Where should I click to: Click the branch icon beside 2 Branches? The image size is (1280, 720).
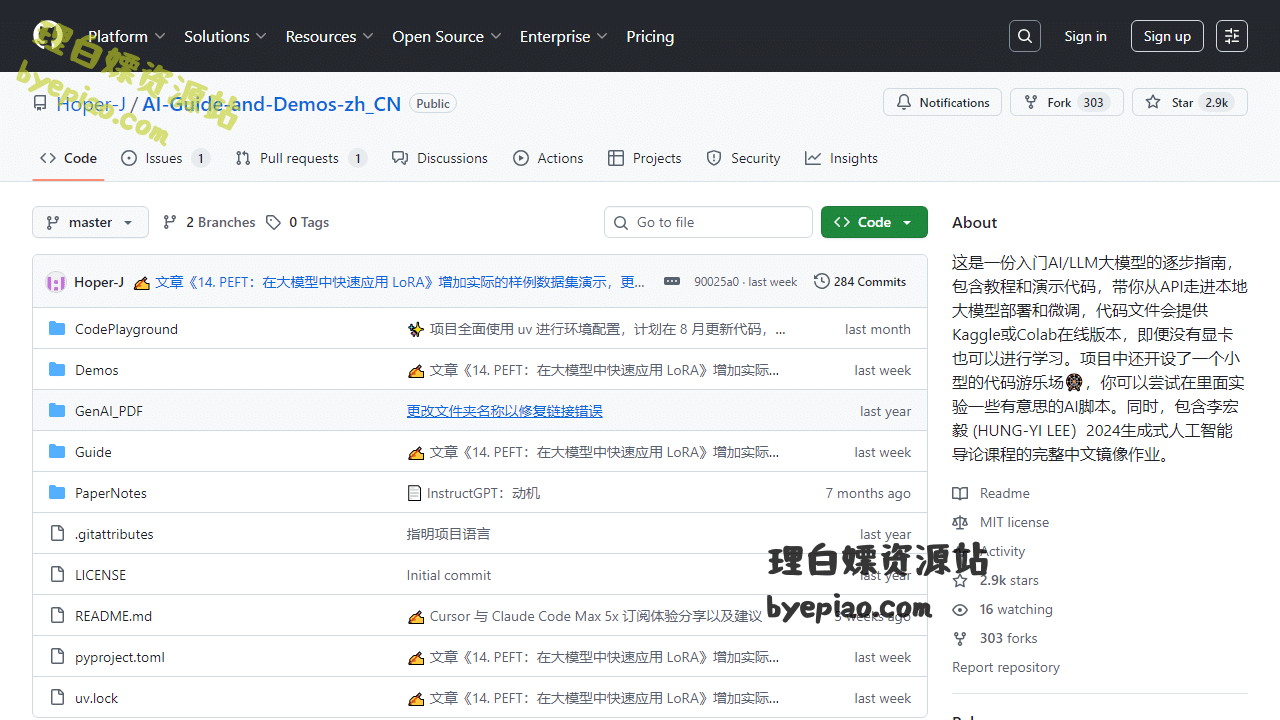[x=170, y=222]
